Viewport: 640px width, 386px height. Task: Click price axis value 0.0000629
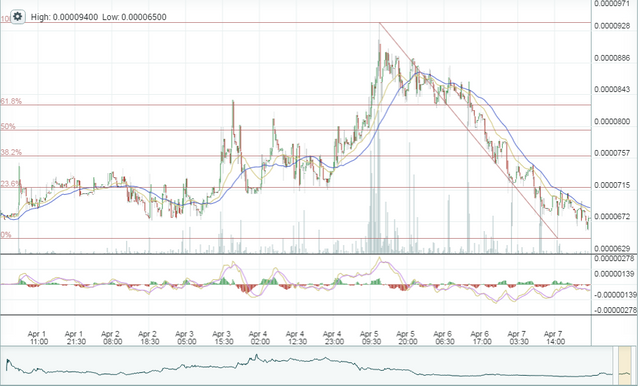pyautogui.click(x=612, y=248)
